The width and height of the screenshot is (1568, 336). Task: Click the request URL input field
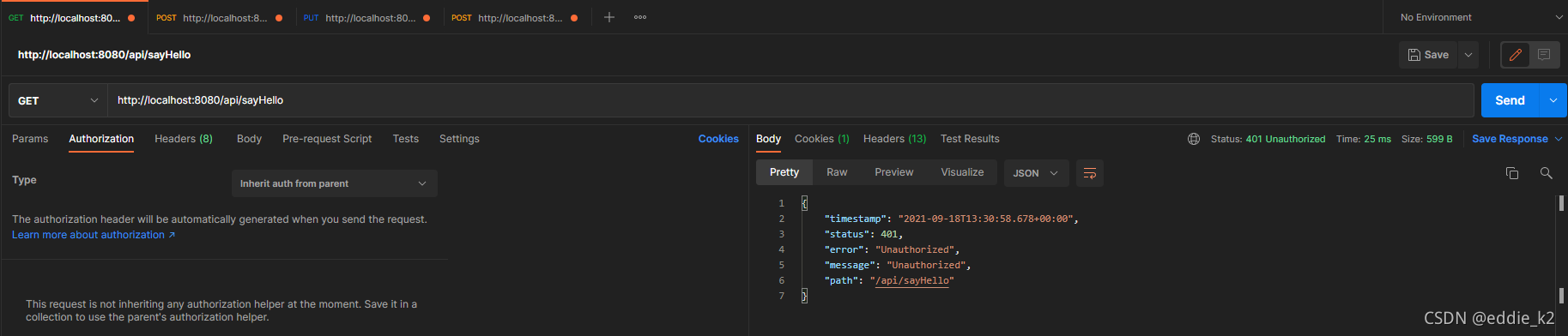(x=790, y=100)
